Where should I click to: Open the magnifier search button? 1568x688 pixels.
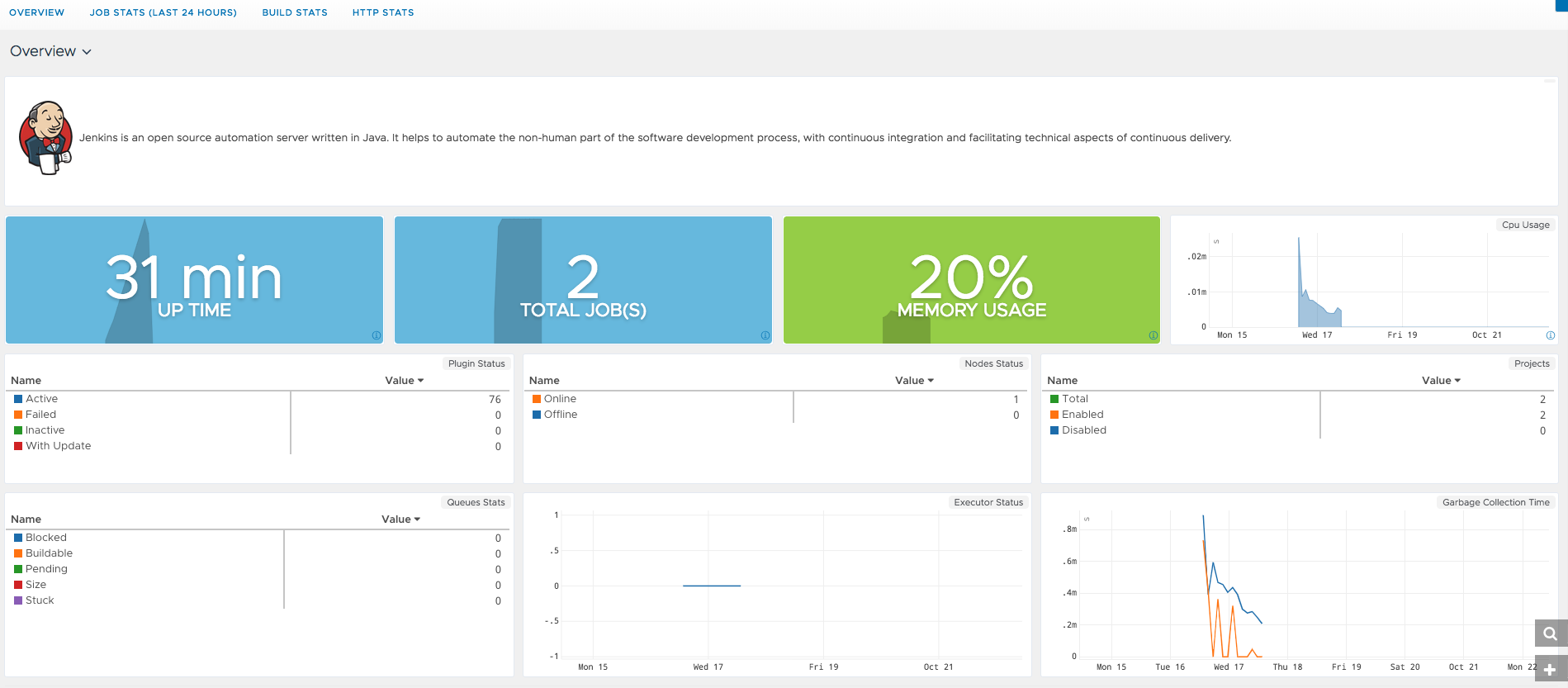tap(1551, 633)
